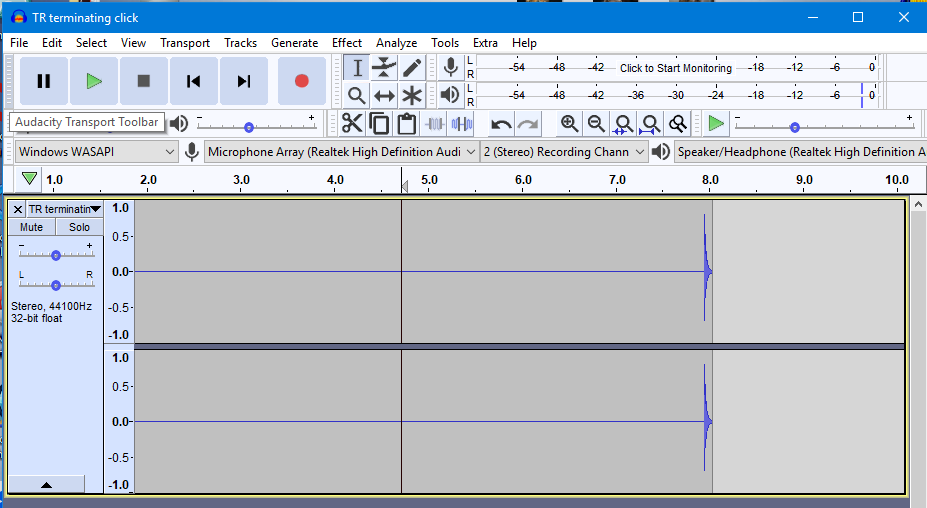Viewport: 927px width, 508px height.
Task: Start recording with the red Record button
Action: click(x=302, y=81)
